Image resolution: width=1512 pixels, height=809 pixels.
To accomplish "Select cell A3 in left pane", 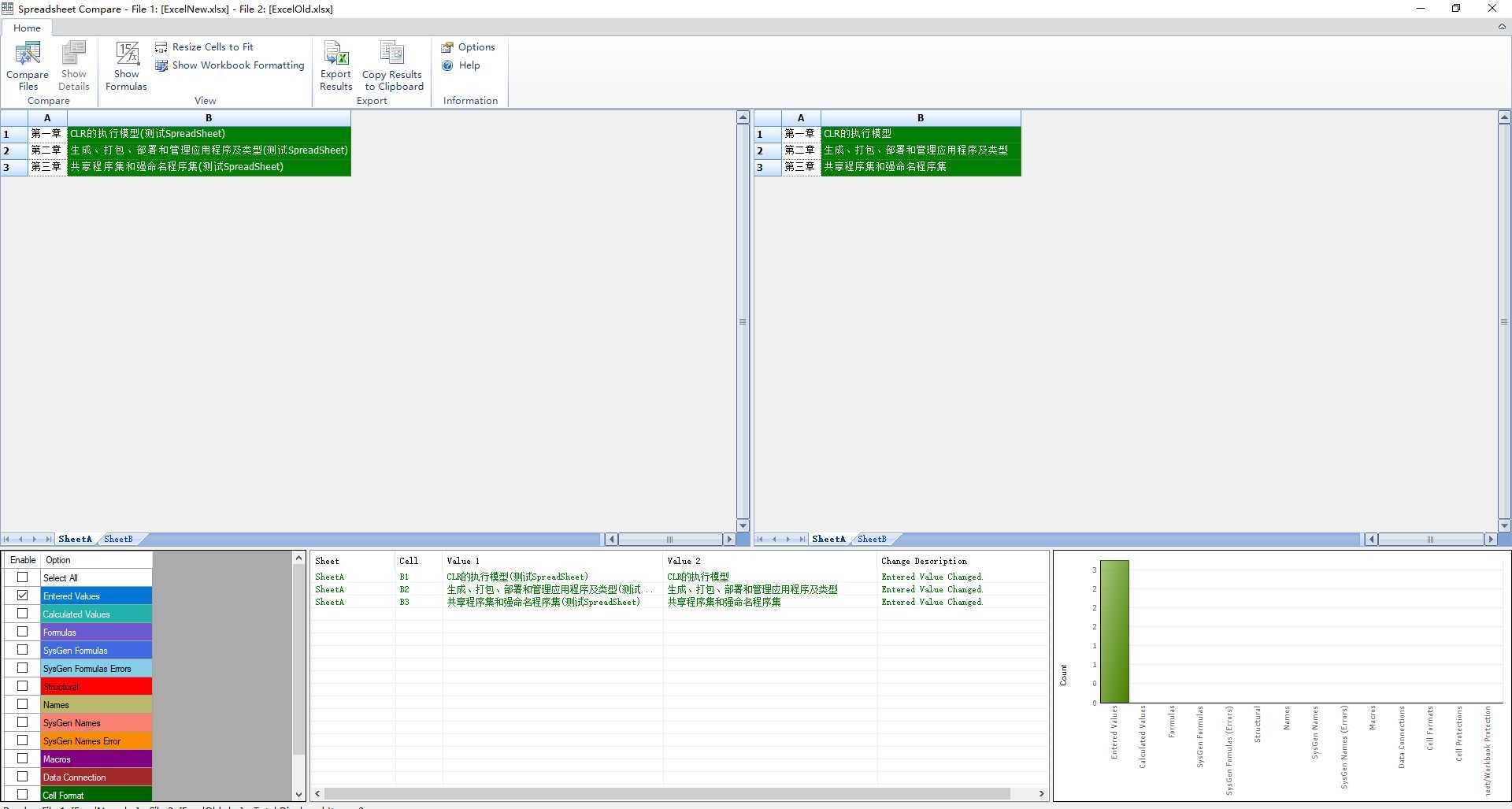I will pos(47,167).
